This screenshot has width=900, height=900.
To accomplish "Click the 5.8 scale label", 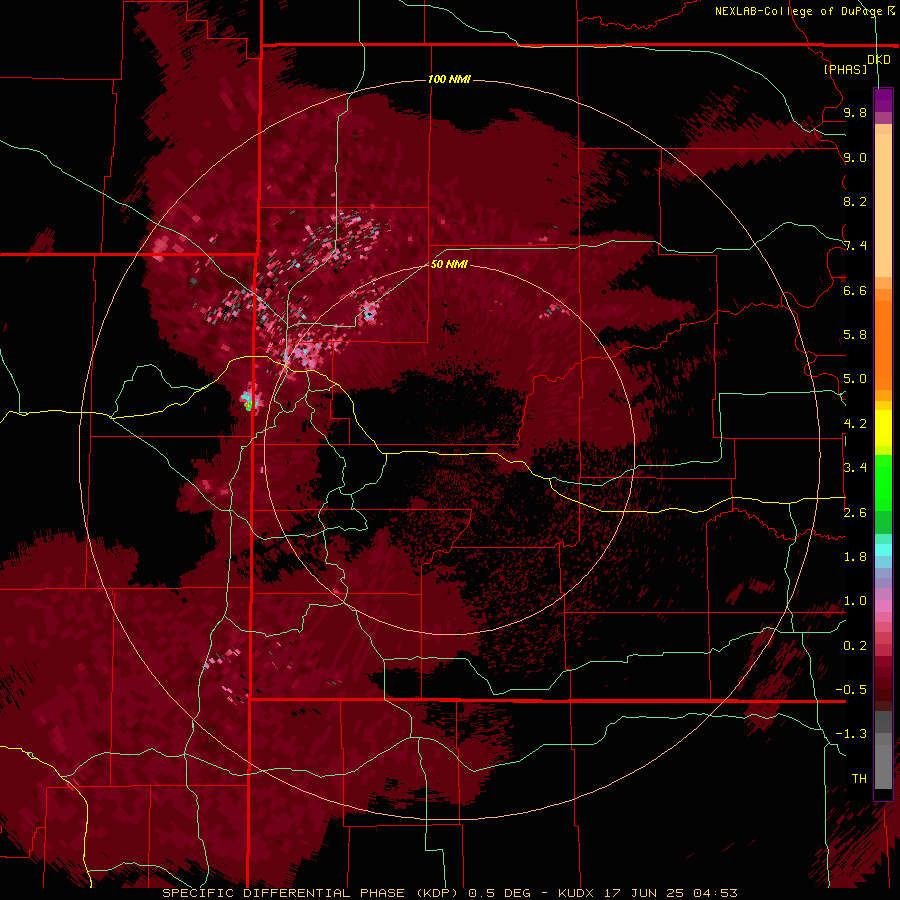I will [x=855, y=335].
